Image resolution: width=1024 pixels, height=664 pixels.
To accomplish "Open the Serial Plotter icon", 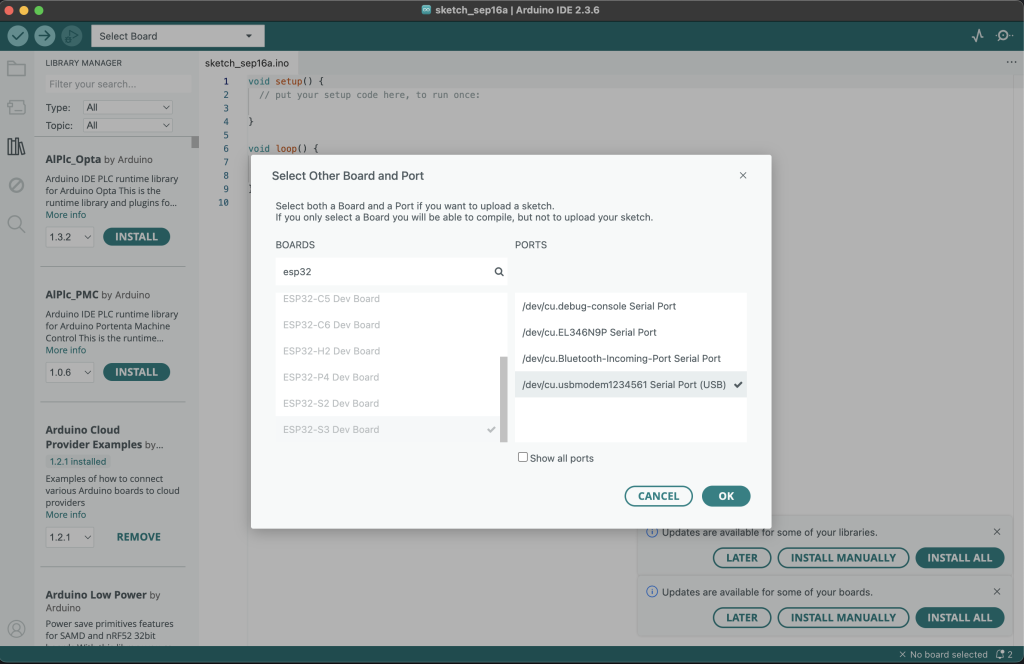I will 977,36.
